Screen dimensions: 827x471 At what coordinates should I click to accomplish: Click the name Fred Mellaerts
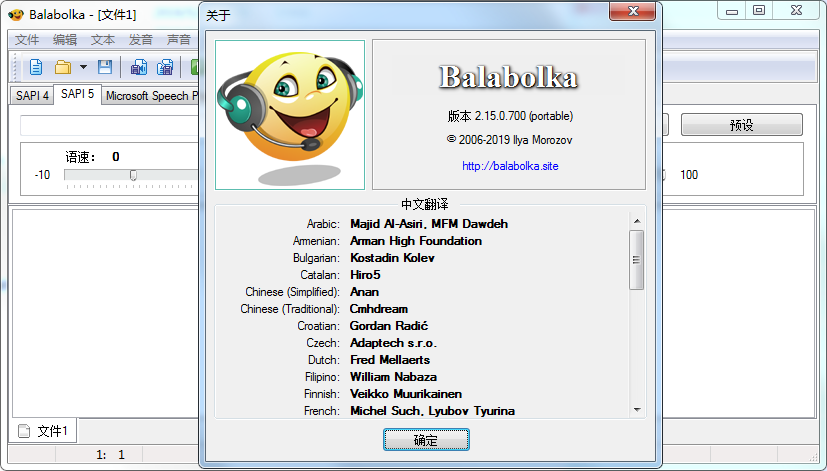(390, 360)
